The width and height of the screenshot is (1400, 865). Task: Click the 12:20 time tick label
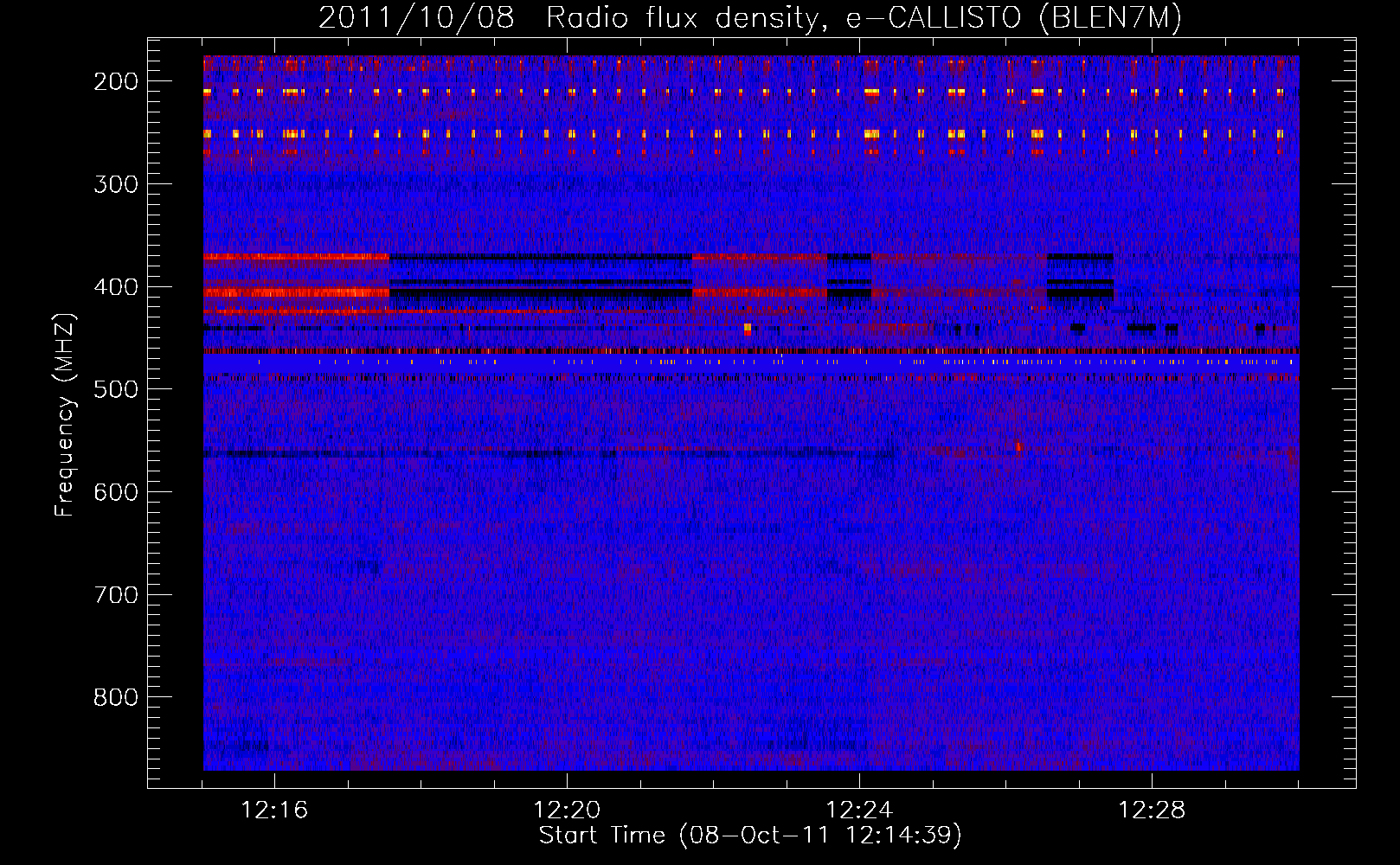click(567, 811)
